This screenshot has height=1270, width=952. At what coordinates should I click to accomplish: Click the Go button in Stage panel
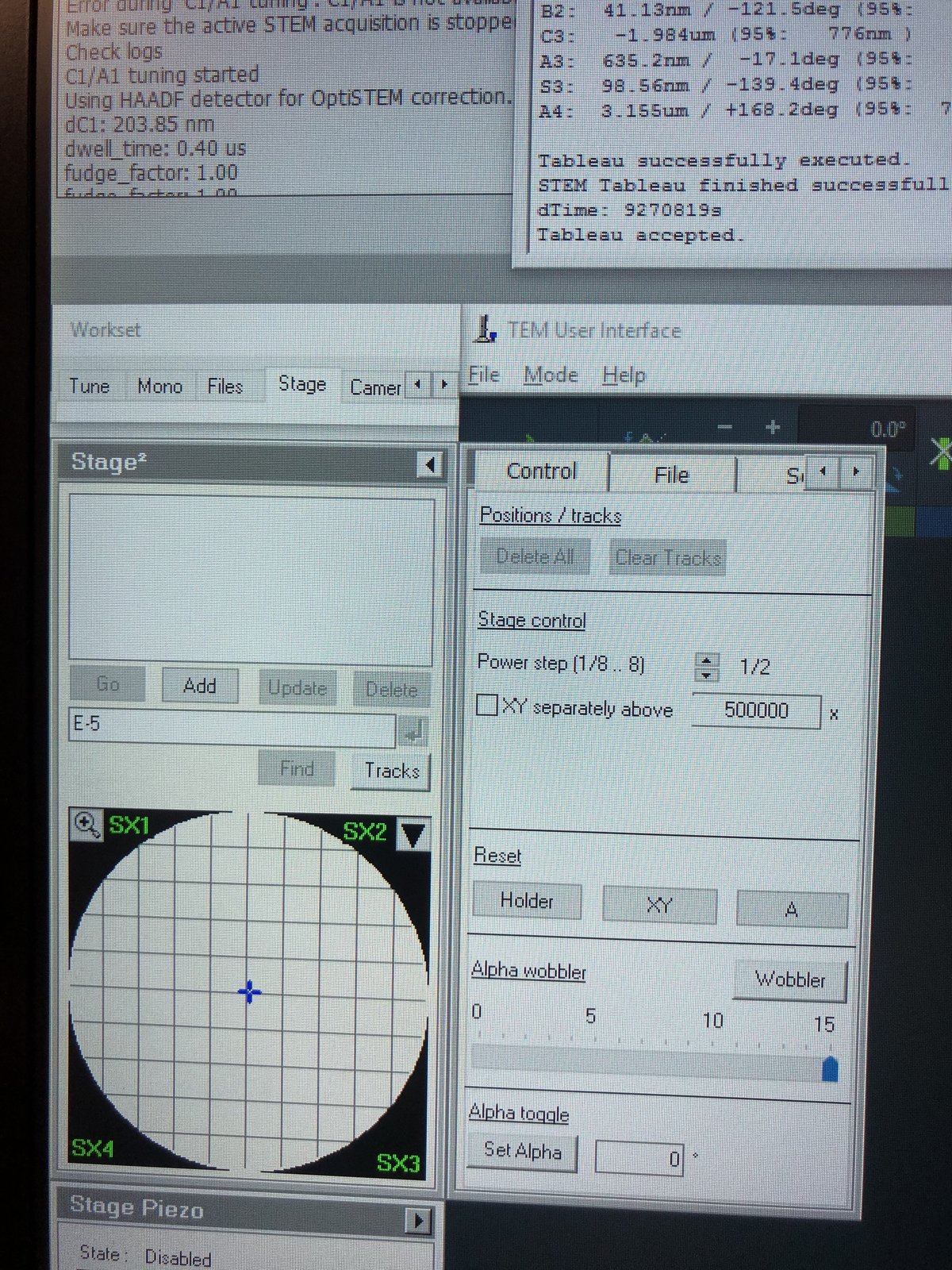107,684
